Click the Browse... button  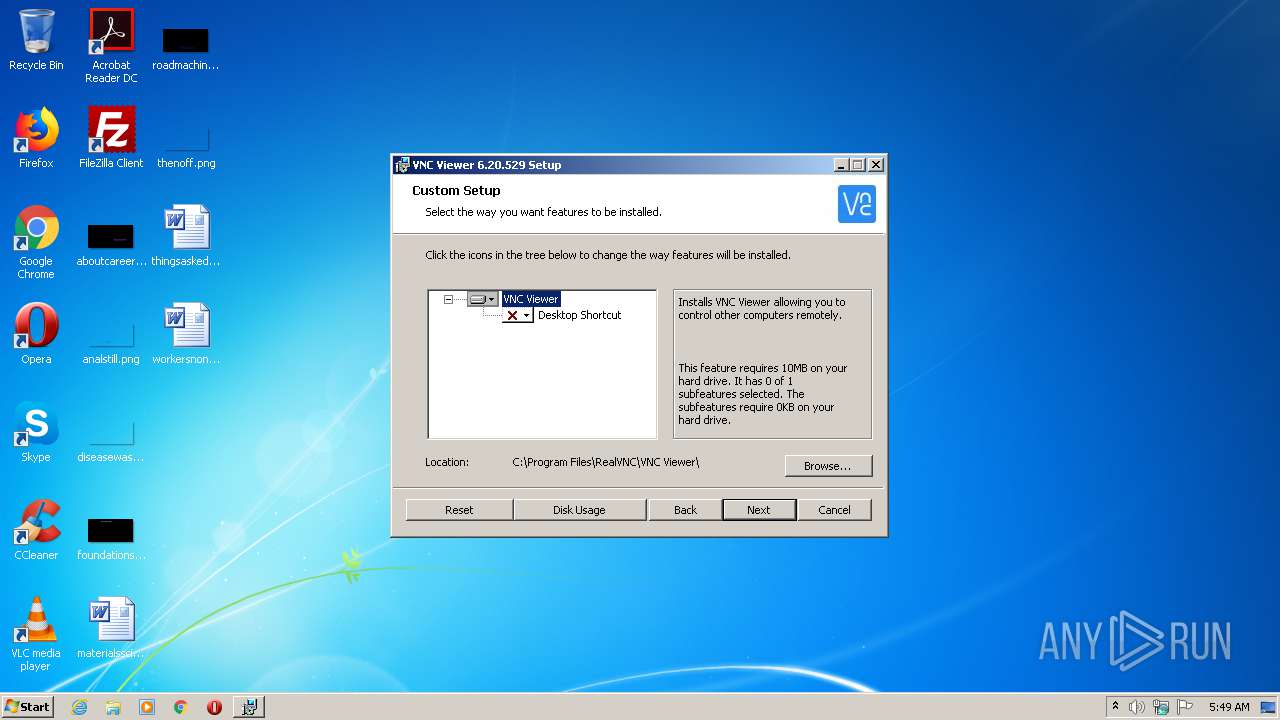click(x=828, y=466)
